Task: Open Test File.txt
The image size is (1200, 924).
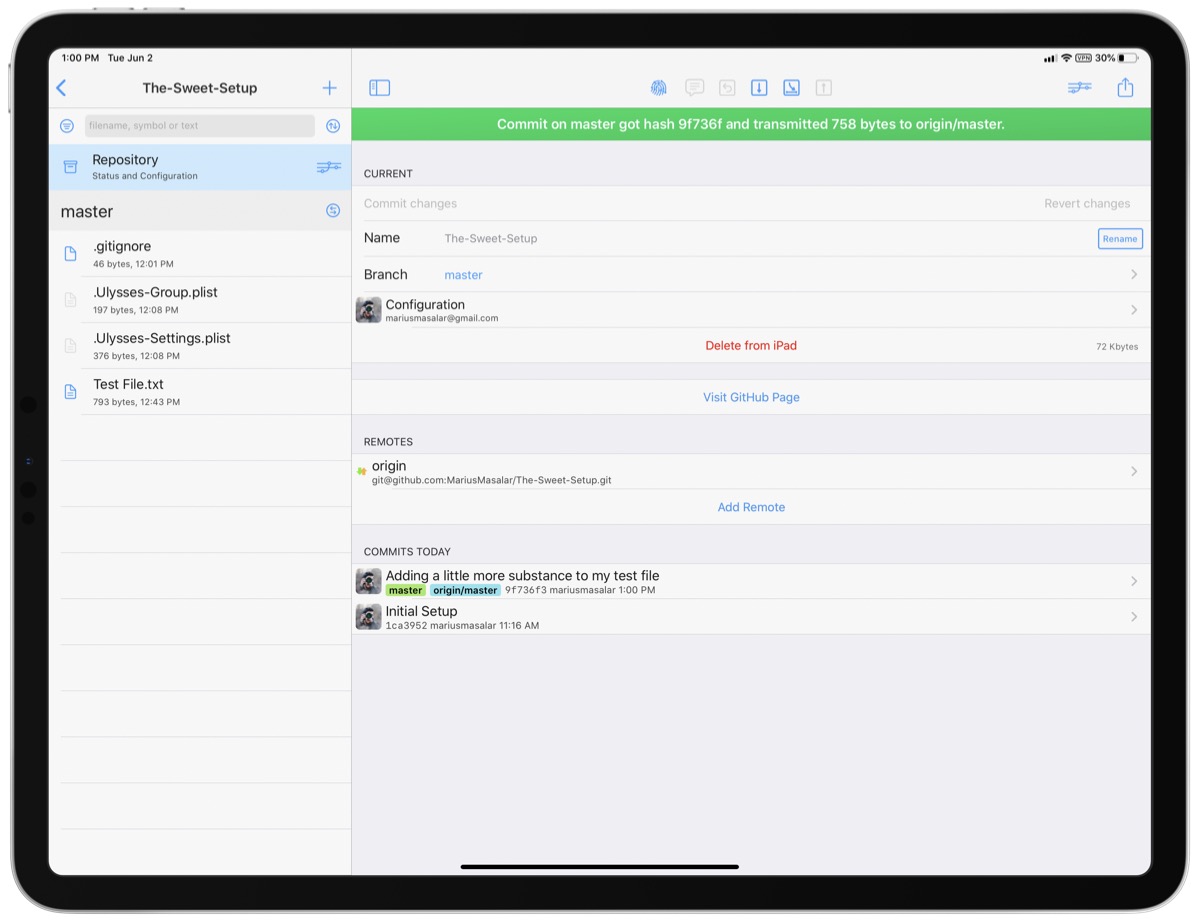Action: click(200, 392)
